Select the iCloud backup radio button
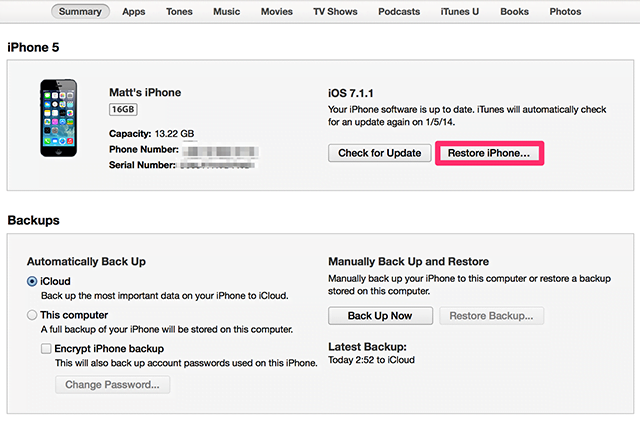640x421 pixels. 33,282
